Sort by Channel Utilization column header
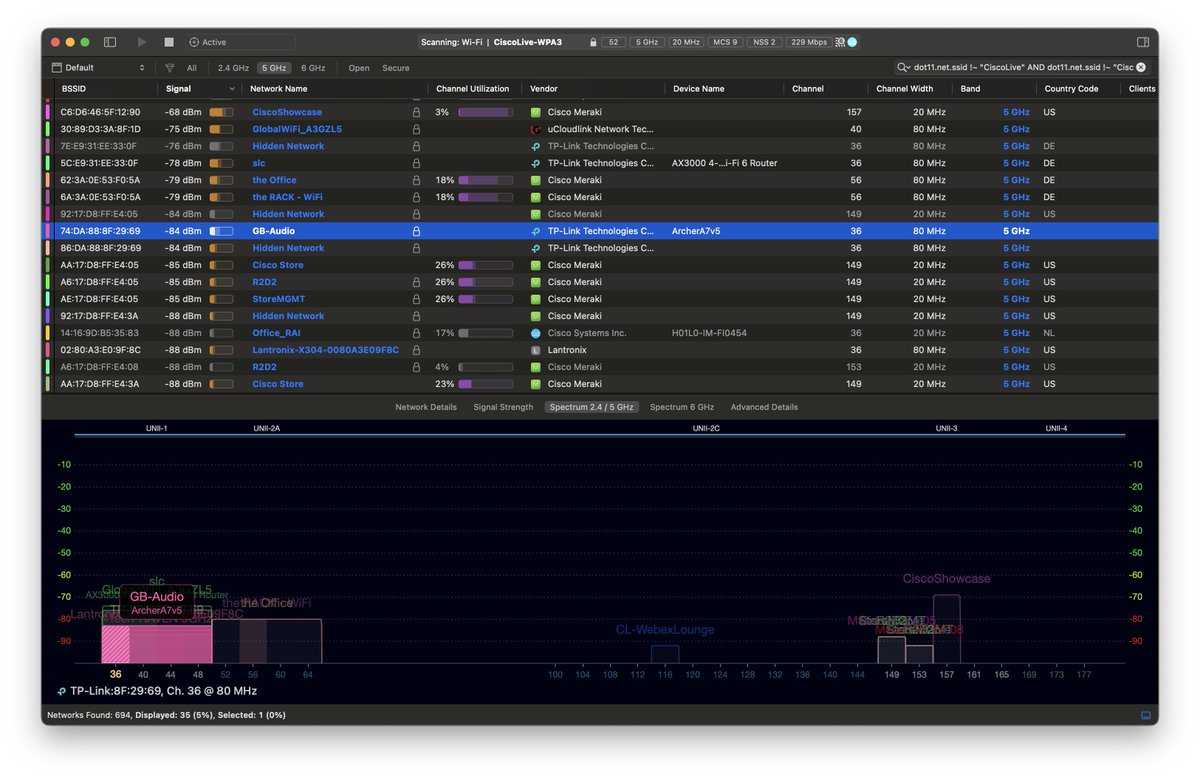Image resolution: width=1200 pixels, height=780 pixels. pos(472,89)
